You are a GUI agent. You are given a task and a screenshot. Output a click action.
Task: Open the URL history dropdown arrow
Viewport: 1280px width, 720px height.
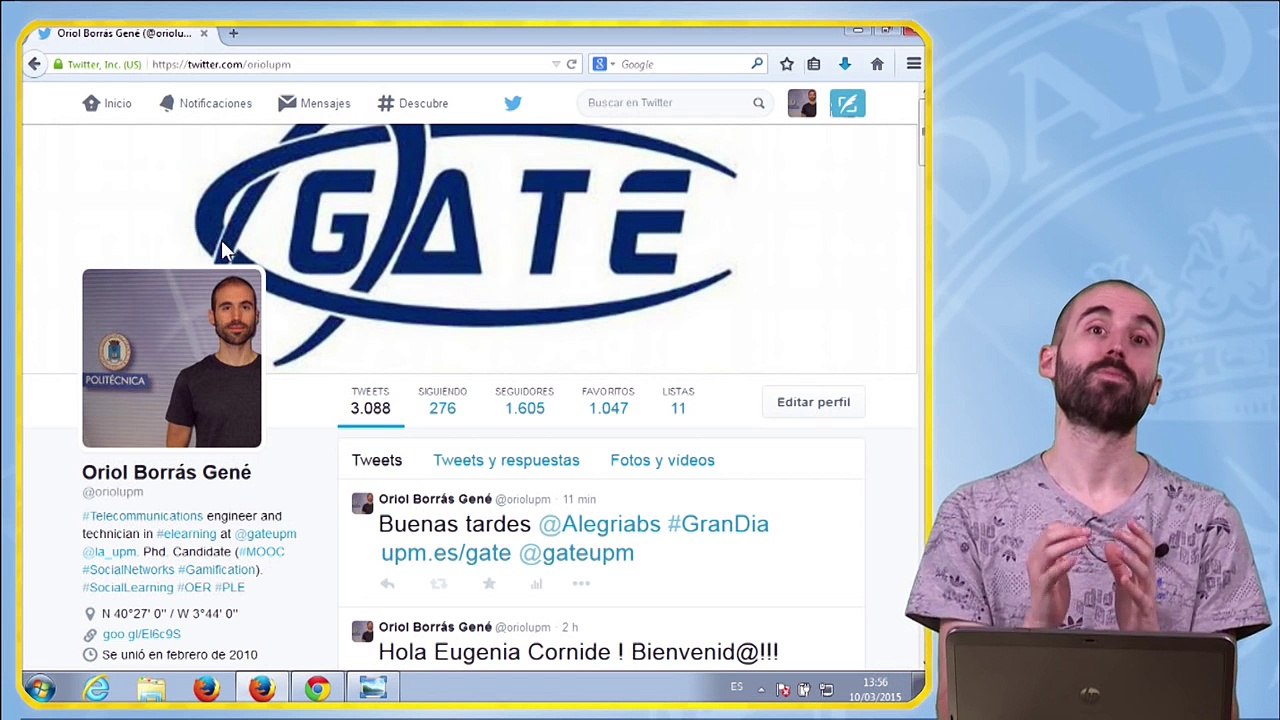coord(556,64)
